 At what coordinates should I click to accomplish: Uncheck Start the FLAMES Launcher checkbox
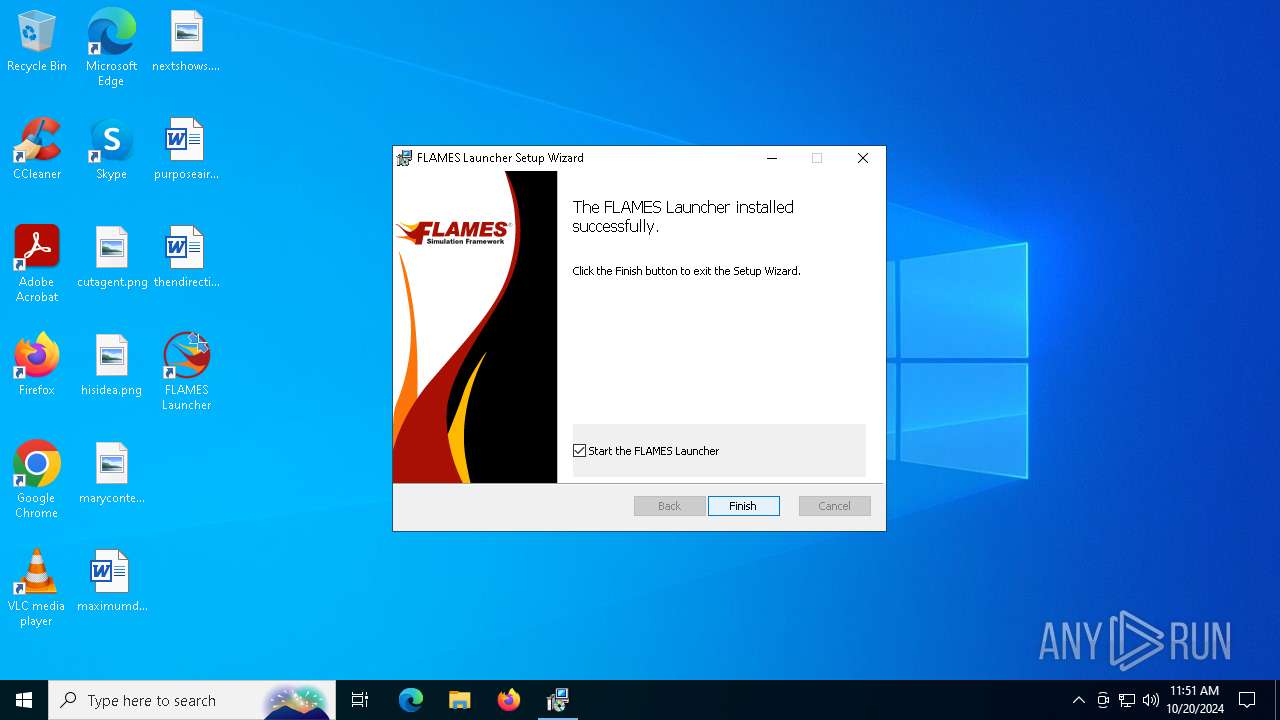tap(579, 451)
